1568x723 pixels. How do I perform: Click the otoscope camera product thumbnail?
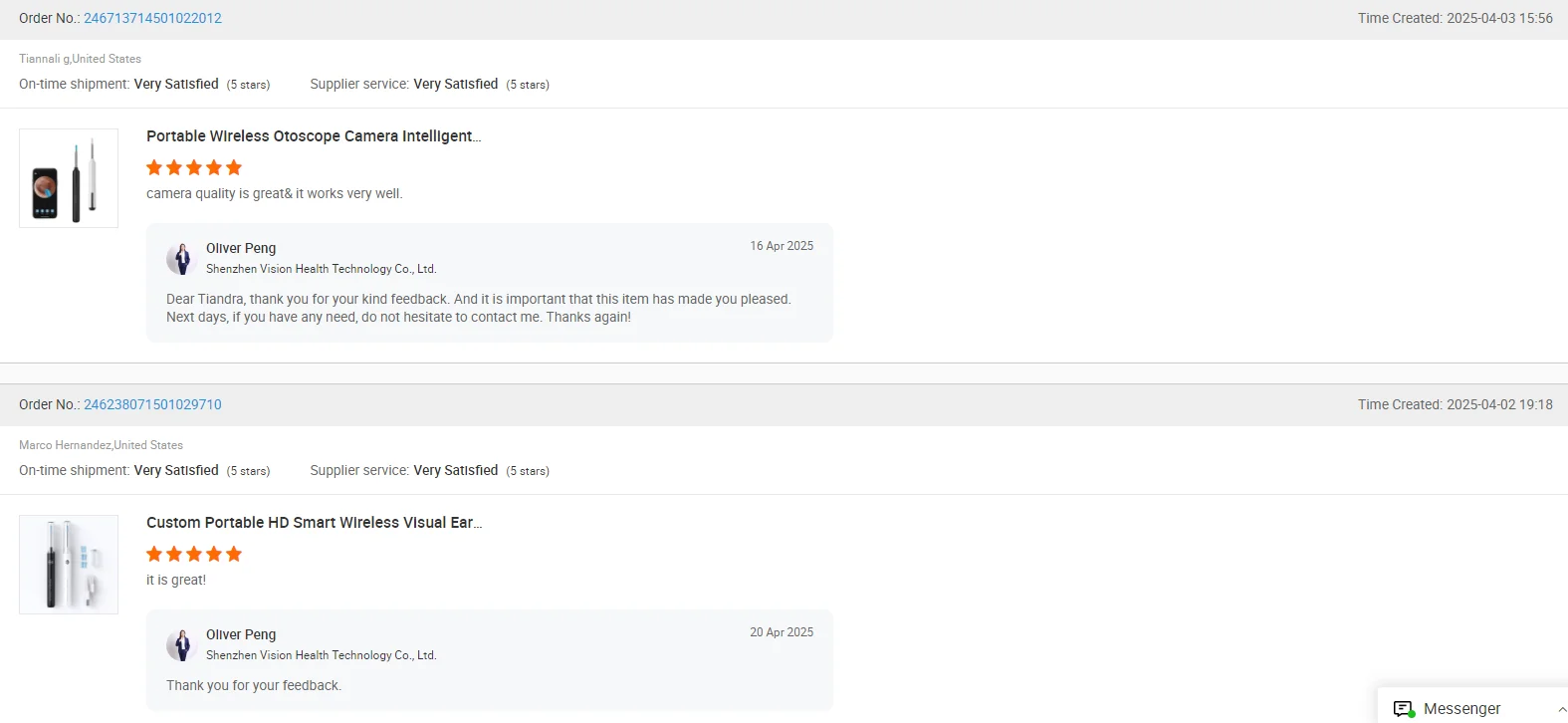(x=69, y=178)
